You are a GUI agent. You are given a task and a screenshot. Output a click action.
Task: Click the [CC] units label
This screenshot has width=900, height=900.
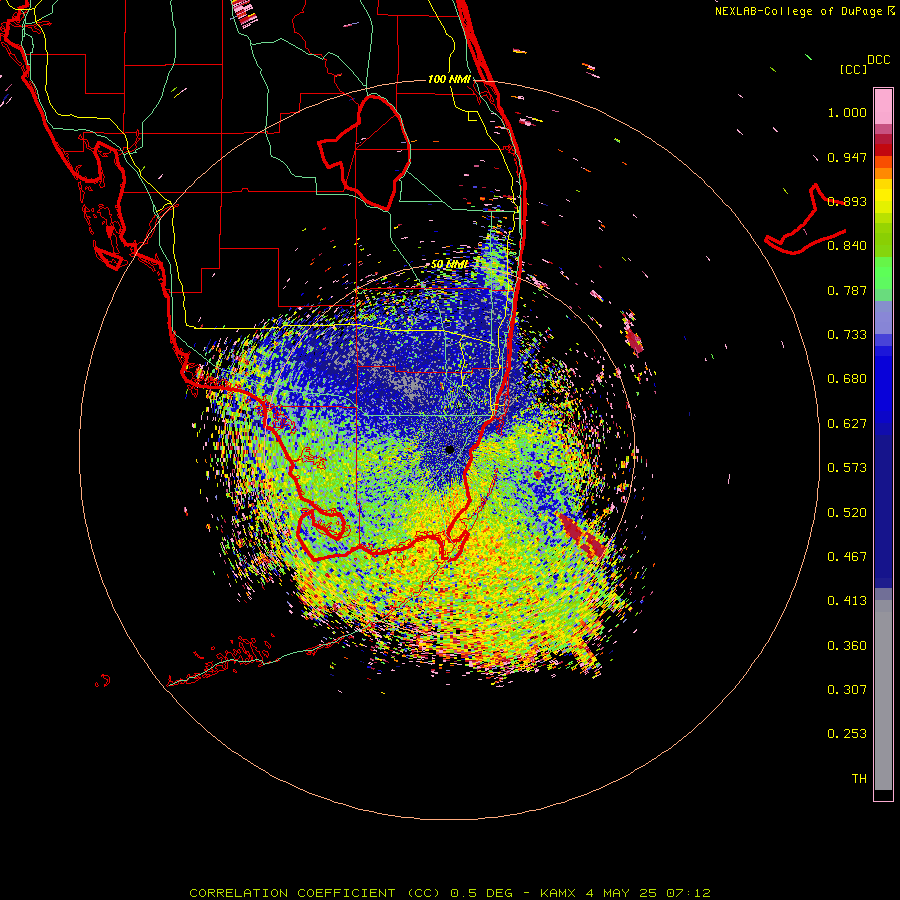tap(853, 69)
